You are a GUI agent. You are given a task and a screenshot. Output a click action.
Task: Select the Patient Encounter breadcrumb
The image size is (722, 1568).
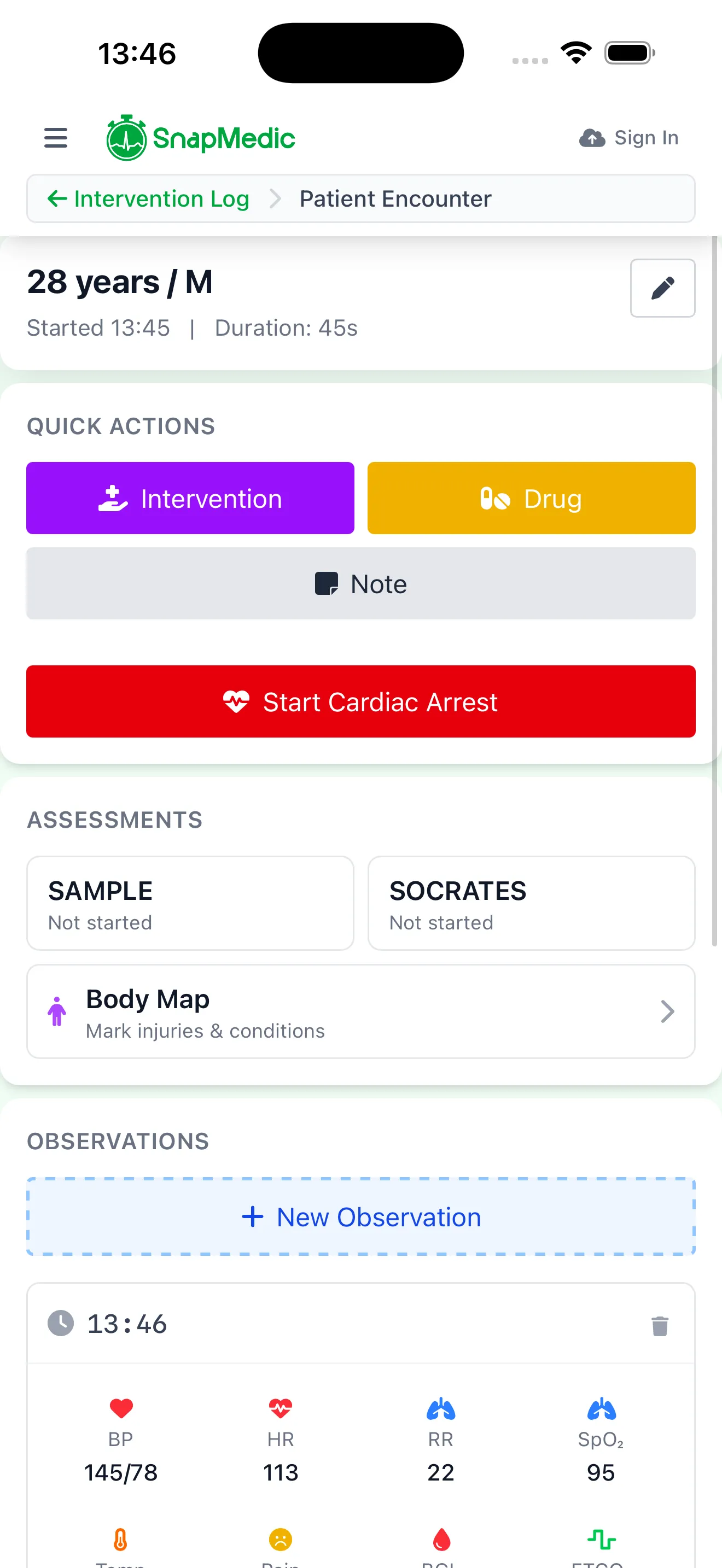395,198
